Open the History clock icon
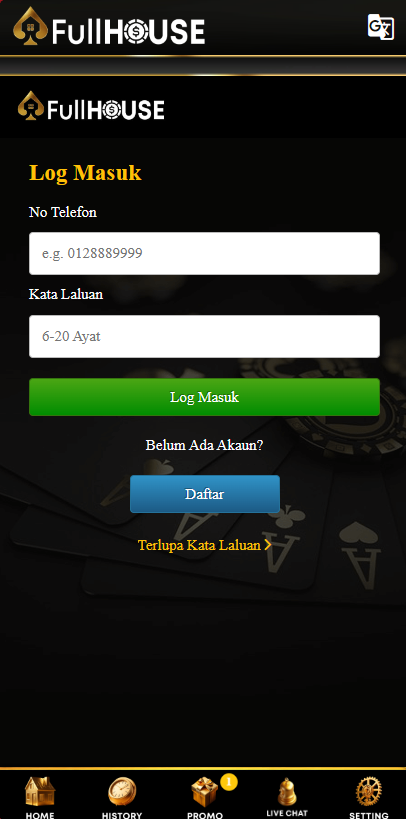This screenshot has height=819, width=406. [x=122, y=792]
